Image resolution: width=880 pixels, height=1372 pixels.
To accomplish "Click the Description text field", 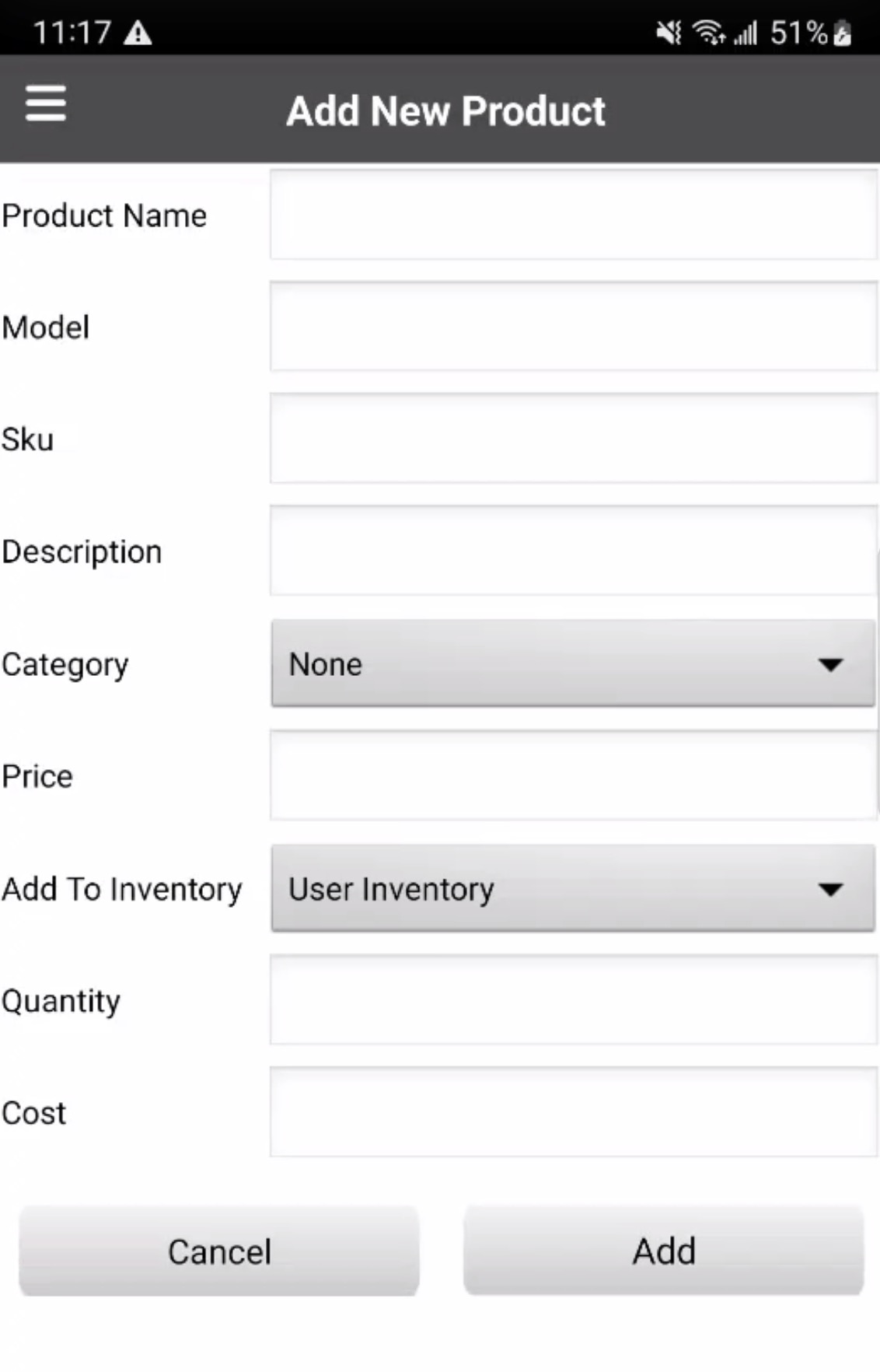I will [573, 551].
